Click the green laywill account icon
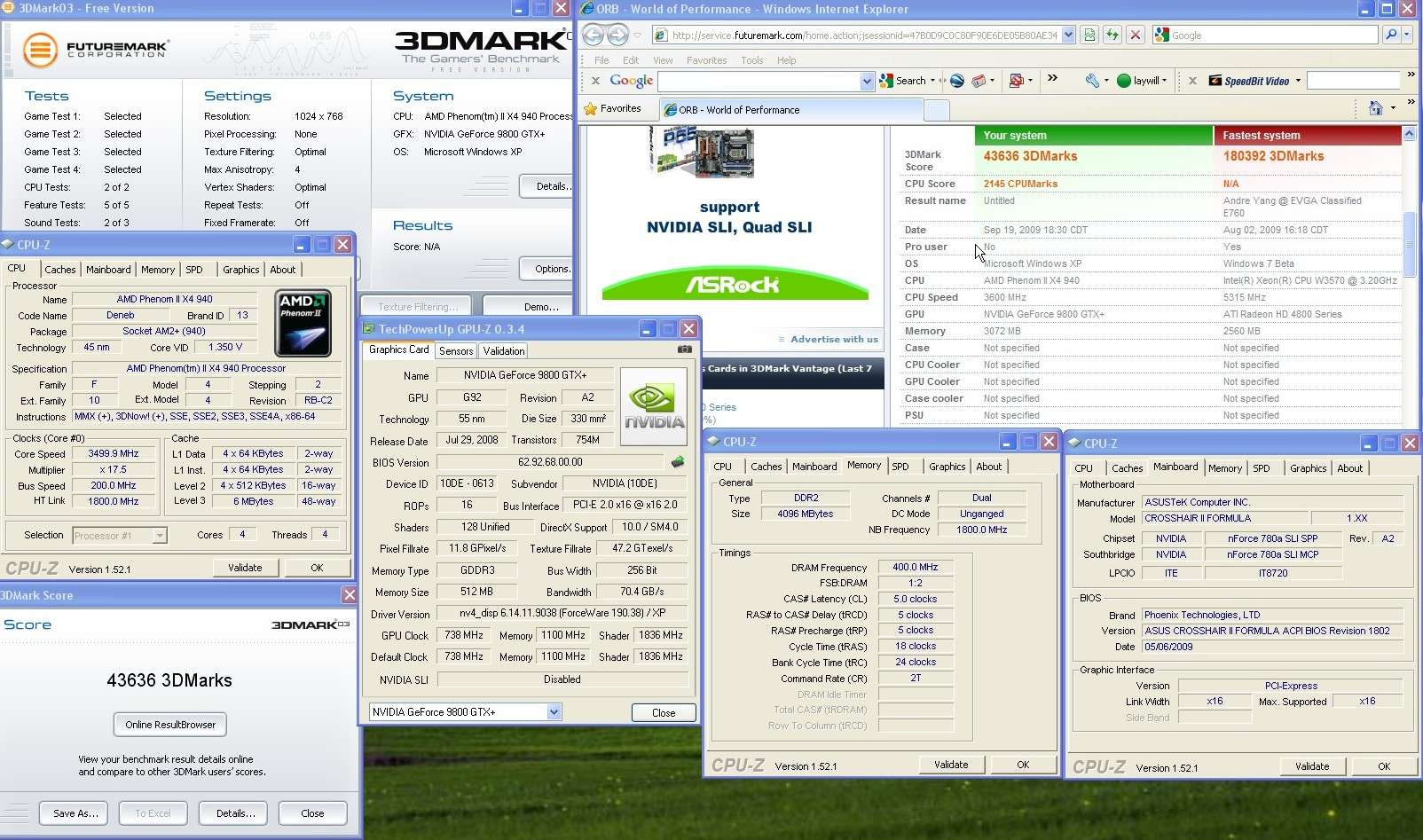Viewport: 1423px width, 840px height. pyautogui.click(x=1124, y=81)
